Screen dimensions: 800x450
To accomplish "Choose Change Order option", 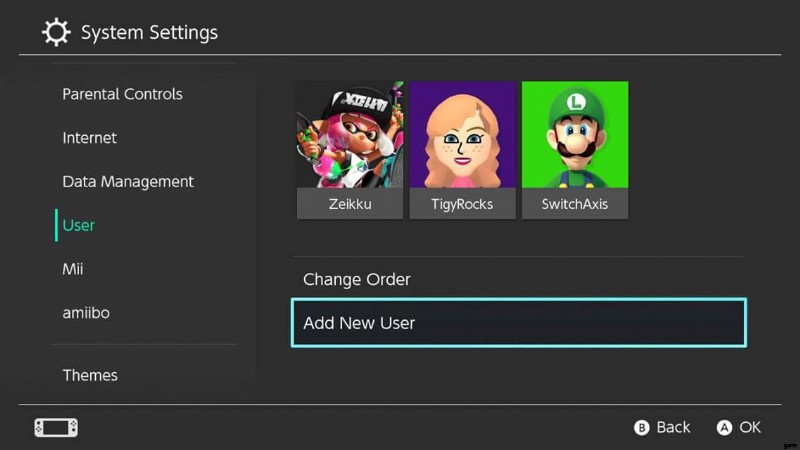I will click(357, 280).
